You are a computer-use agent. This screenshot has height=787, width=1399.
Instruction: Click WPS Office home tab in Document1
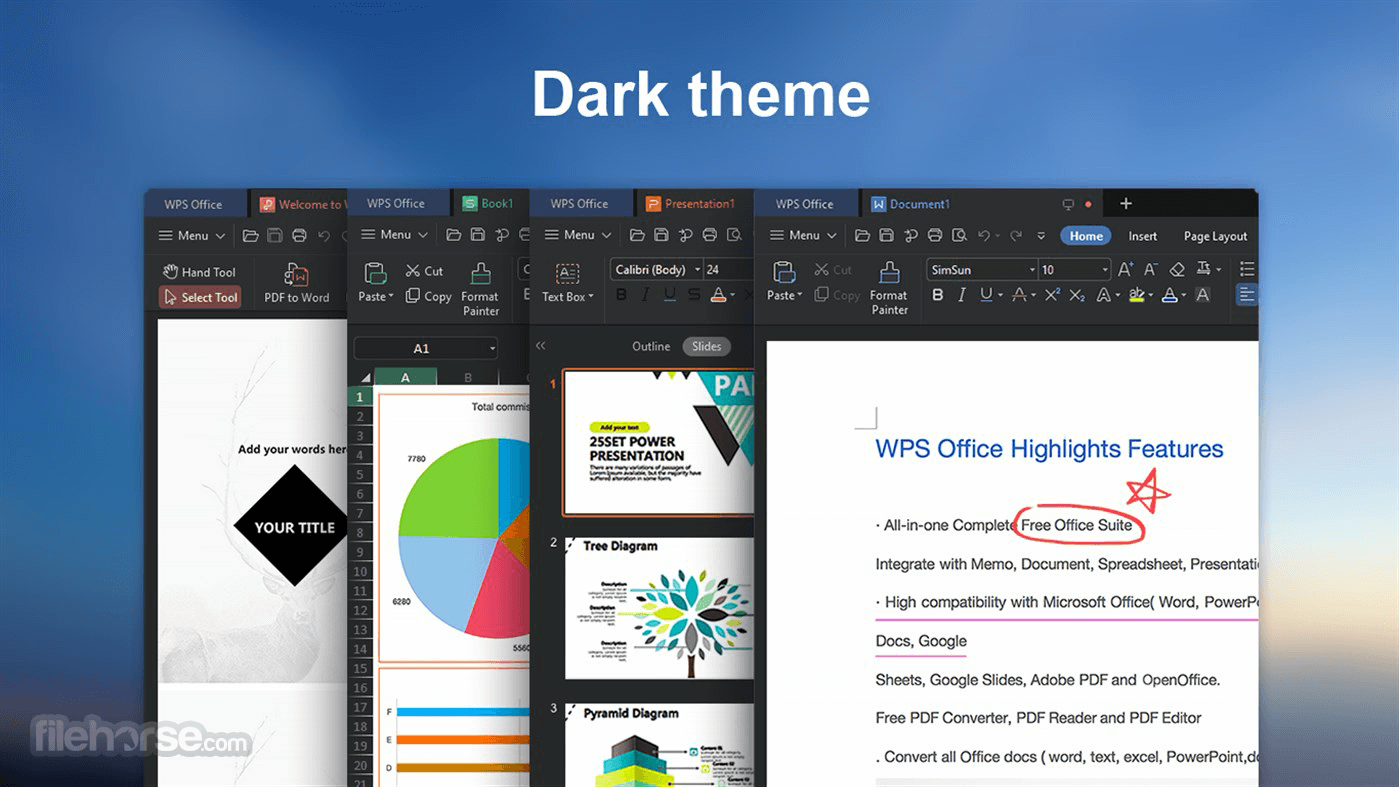pyautogui.click(x=804, y=204)
